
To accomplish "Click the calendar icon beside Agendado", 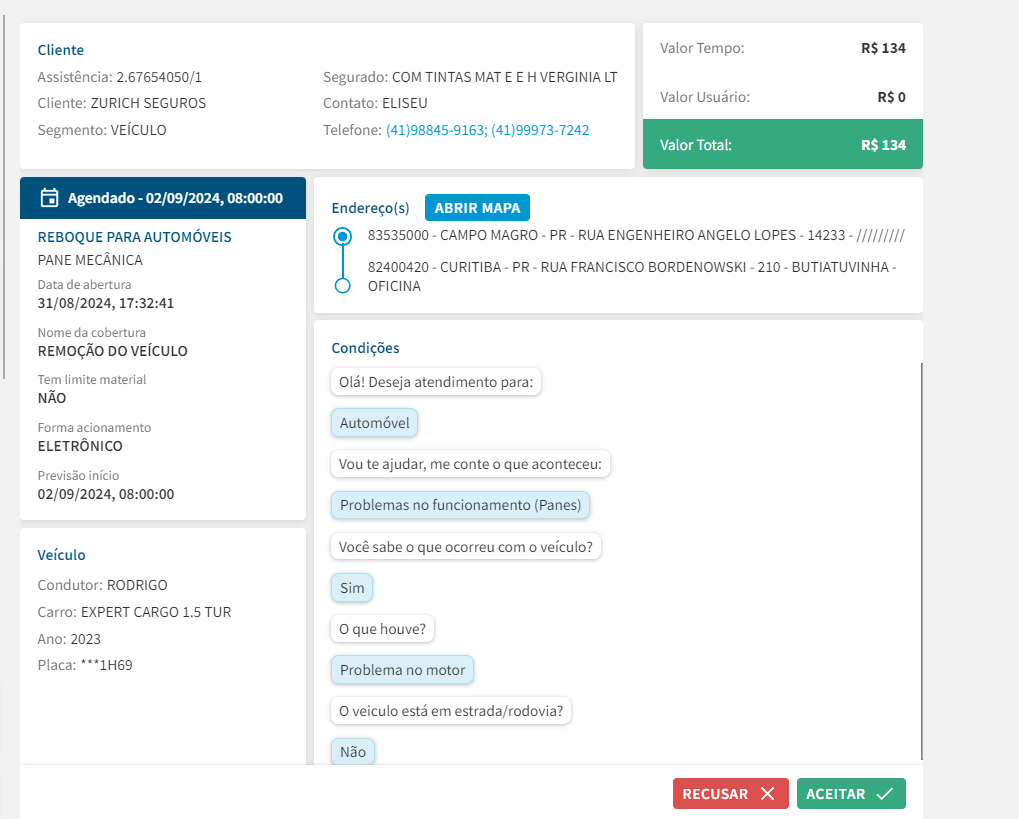I will (x=49, y=198).
